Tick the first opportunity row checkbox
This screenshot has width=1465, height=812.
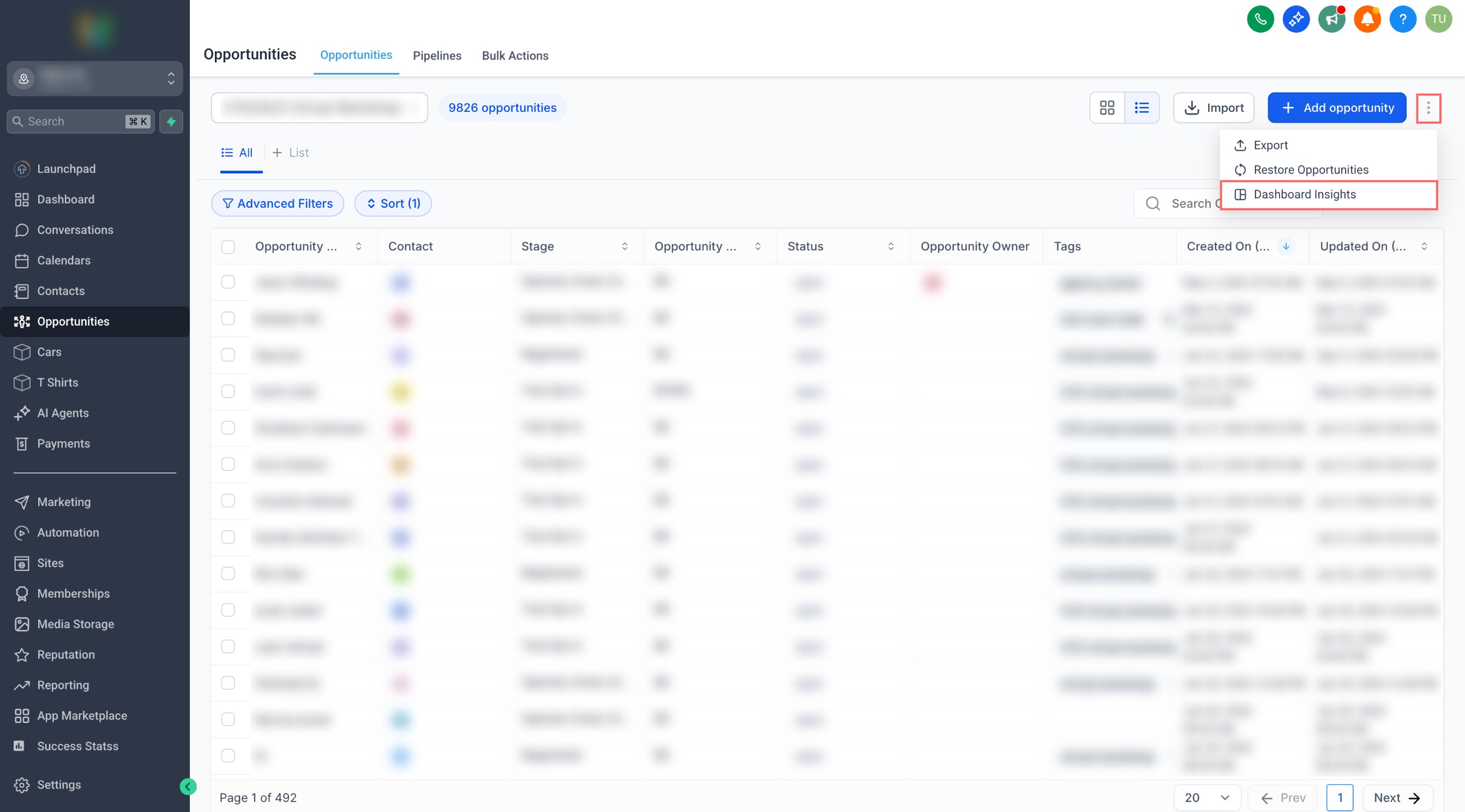click(228, 282)
